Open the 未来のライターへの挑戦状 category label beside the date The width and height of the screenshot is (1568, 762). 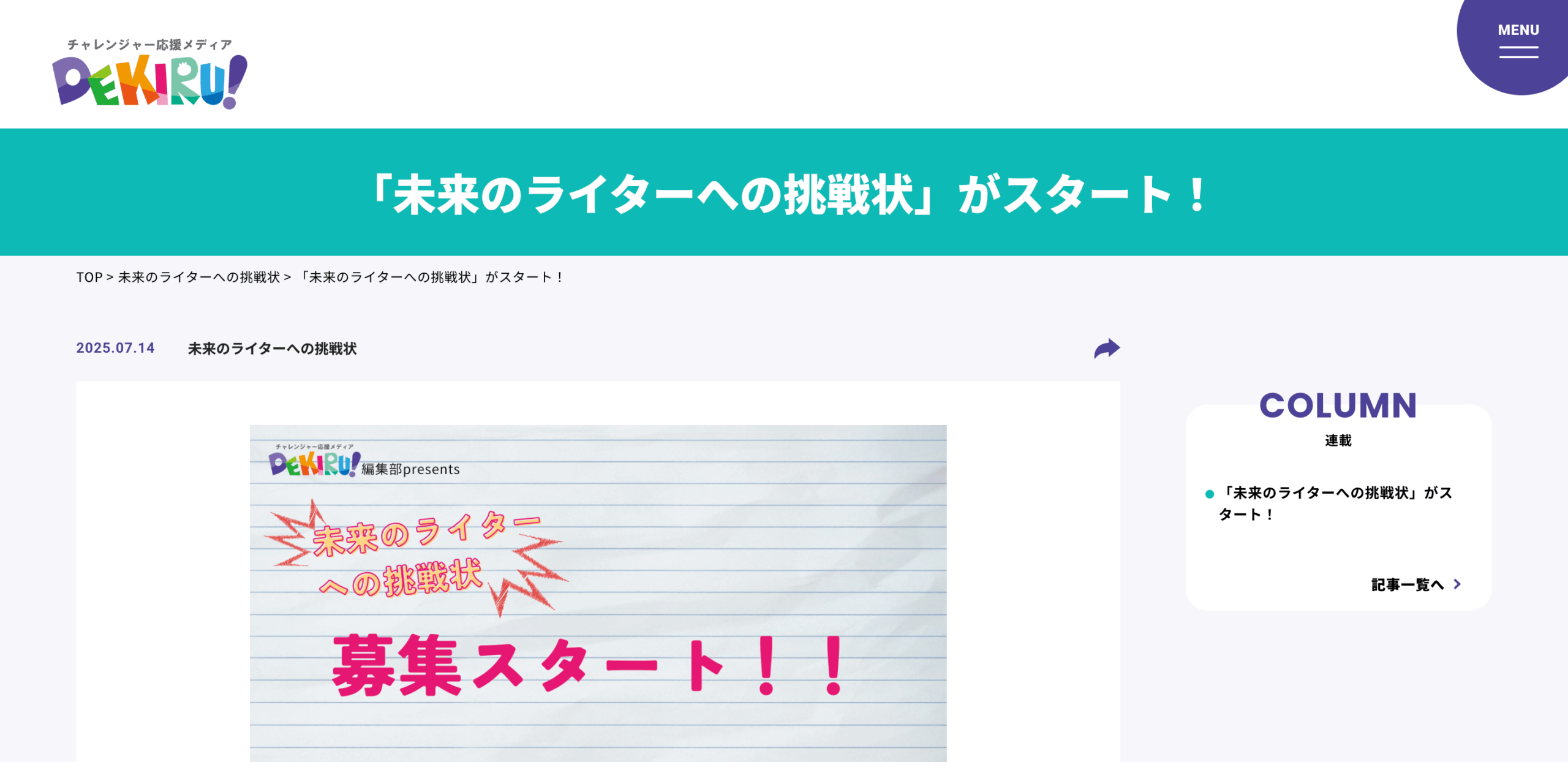[272, 349]
